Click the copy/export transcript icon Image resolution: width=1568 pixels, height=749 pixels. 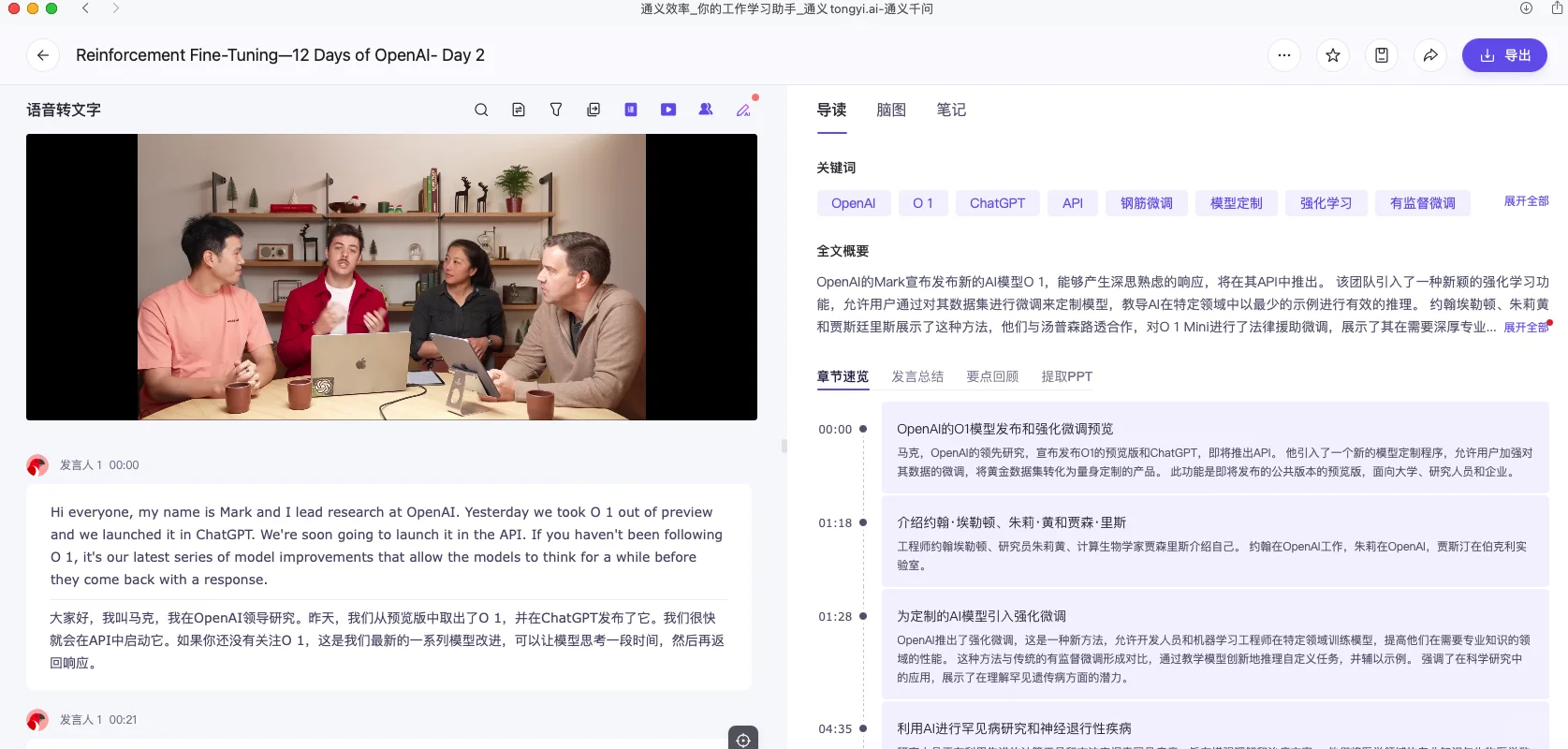click(593, 110)
